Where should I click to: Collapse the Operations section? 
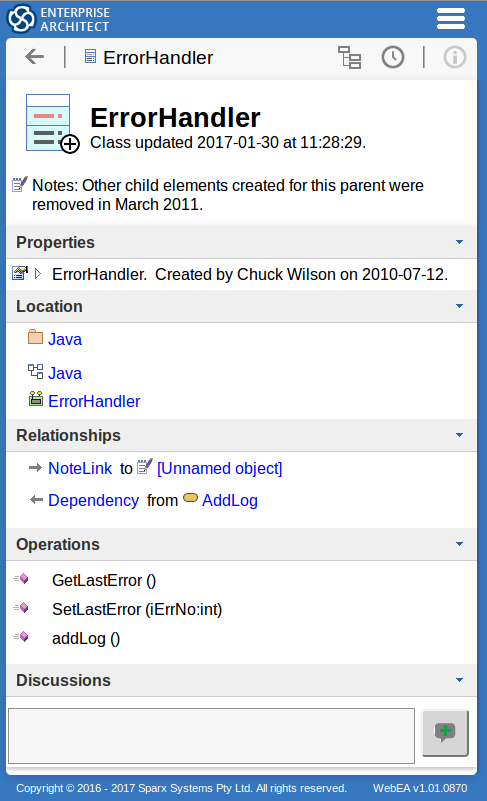459,544
